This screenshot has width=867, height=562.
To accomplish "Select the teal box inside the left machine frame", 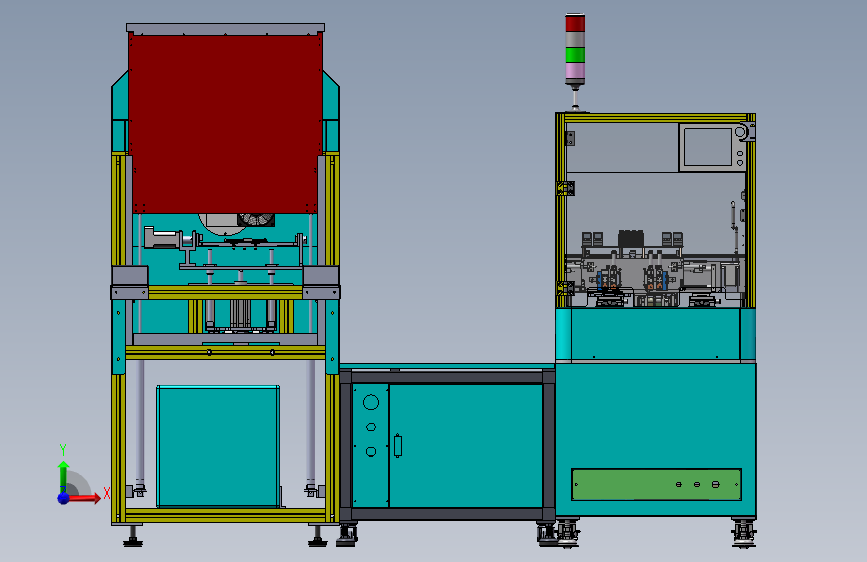I will tap(218, 446).
